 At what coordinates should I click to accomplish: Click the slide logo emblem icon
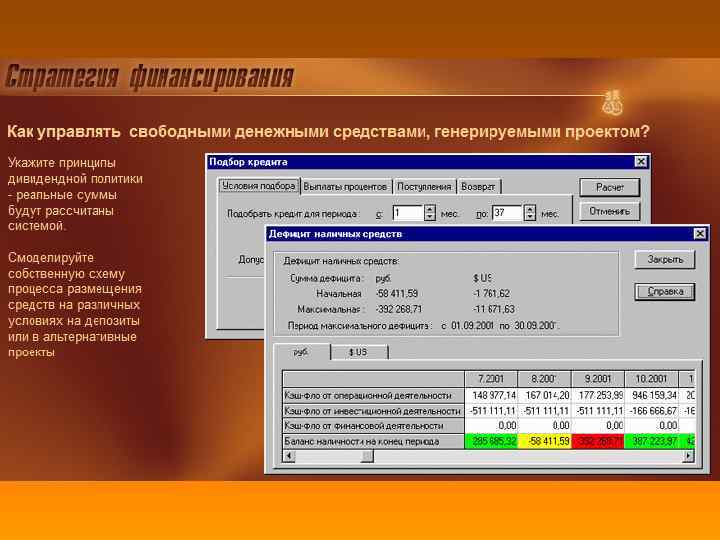[612, 103]
